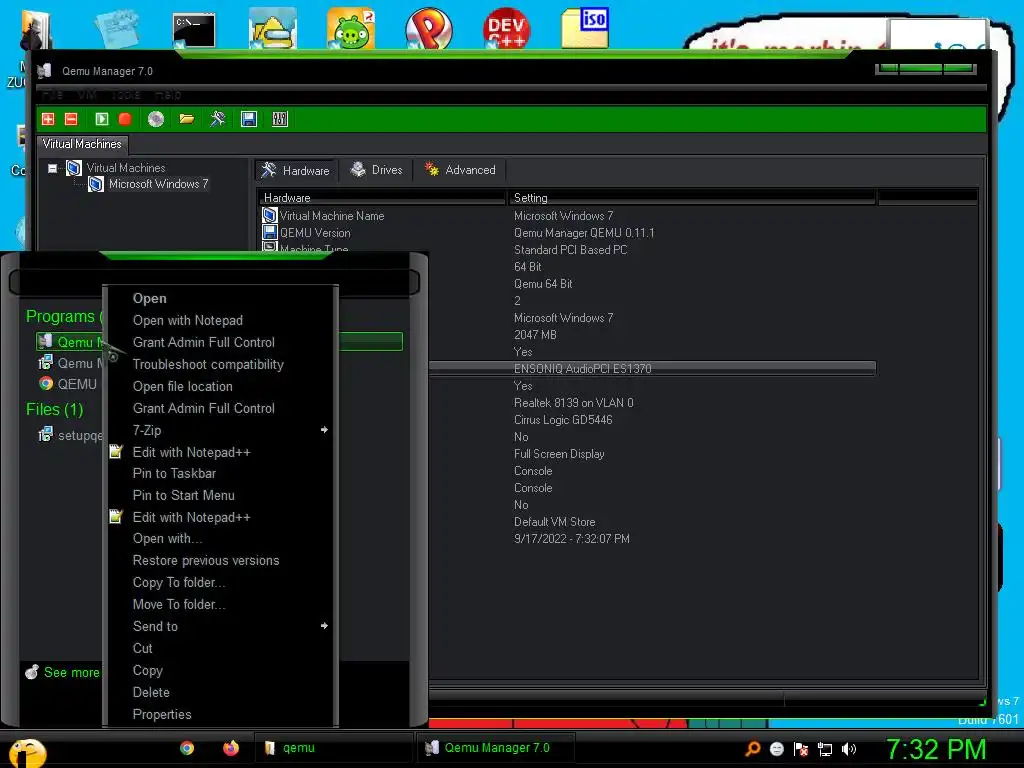This screenshot has width=1024, height=768.
Task: Click the blue floppy disk save icon
Action: click(249, 119)
